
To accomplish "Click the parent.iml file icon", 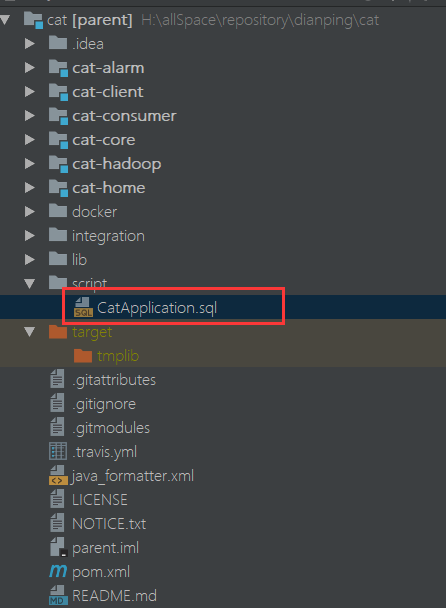I will (x=58, y=548).
